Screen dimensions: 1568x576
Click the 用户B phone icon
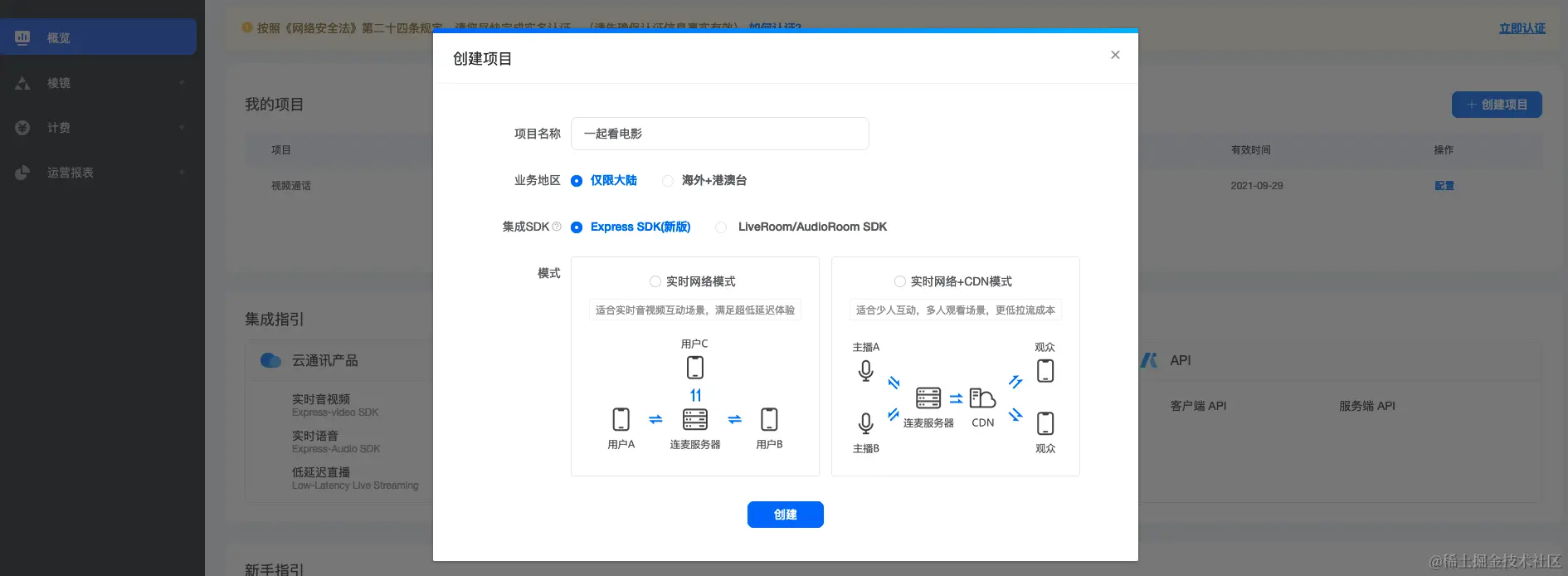pyautogui.click(x=769, y=419)
